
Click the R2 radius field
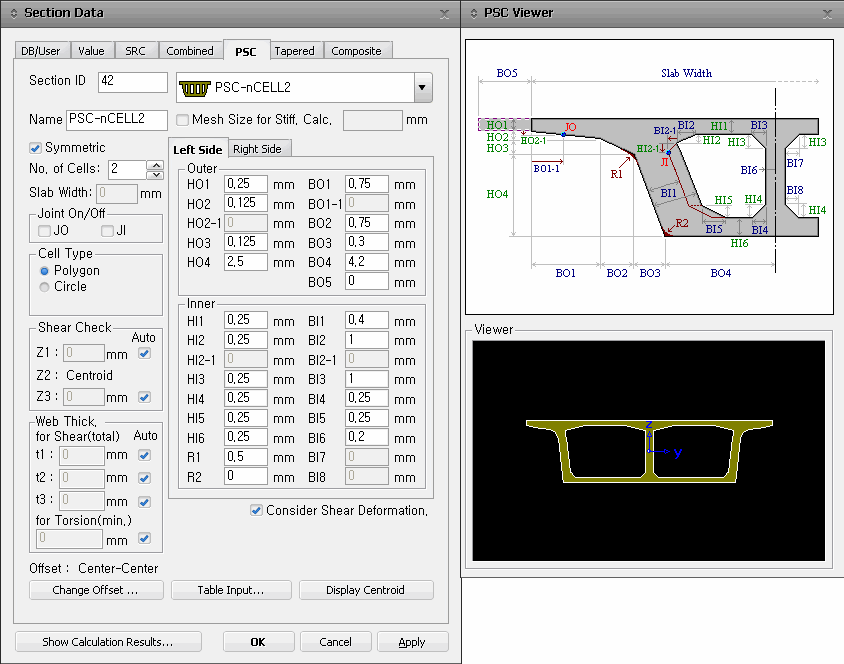tap(245, 476)
